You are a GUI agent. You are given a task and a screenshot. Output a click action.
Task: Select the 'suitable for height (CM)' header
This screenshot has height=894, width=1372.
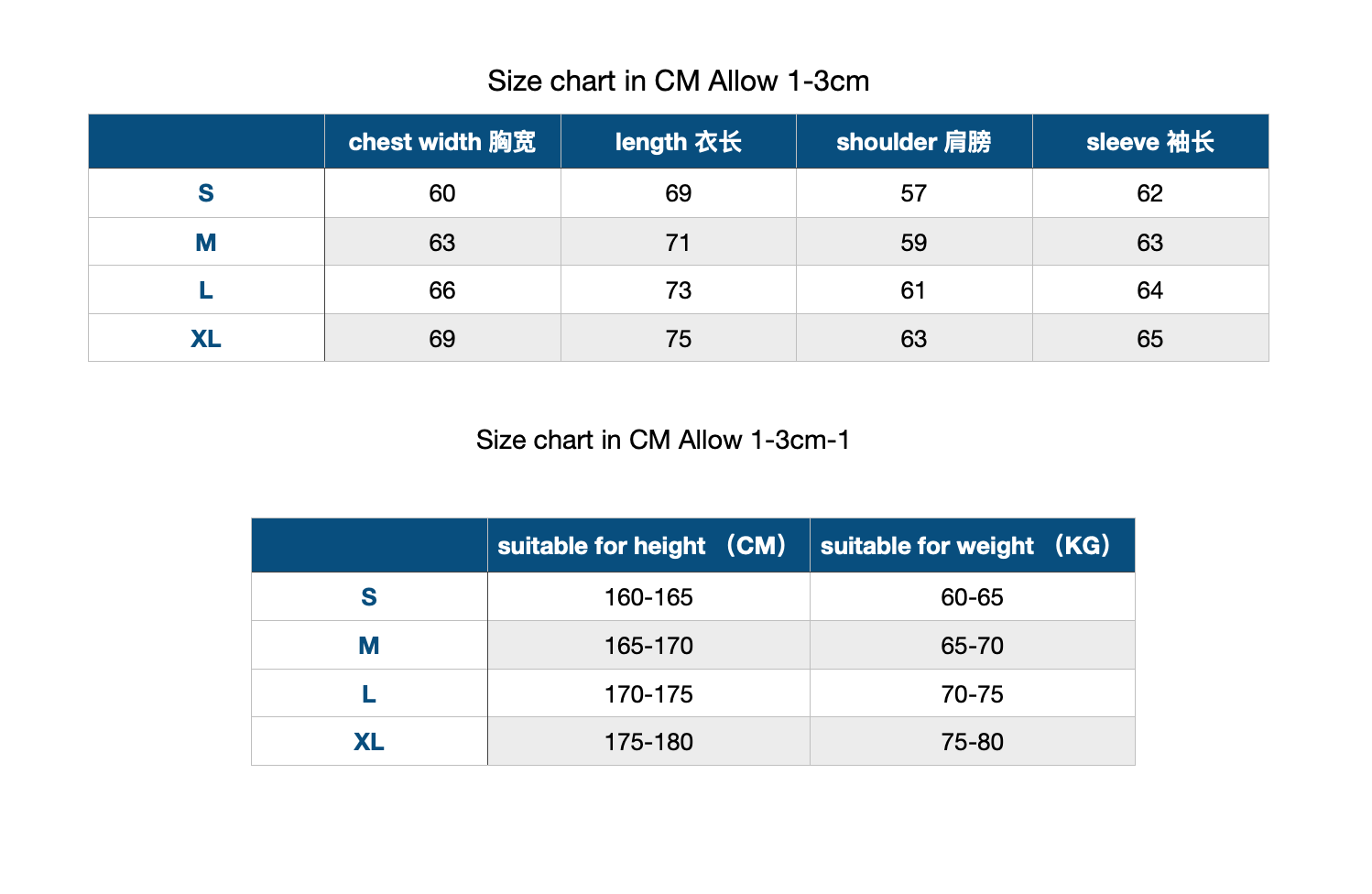pyautogui.click(x=648, y=546)
